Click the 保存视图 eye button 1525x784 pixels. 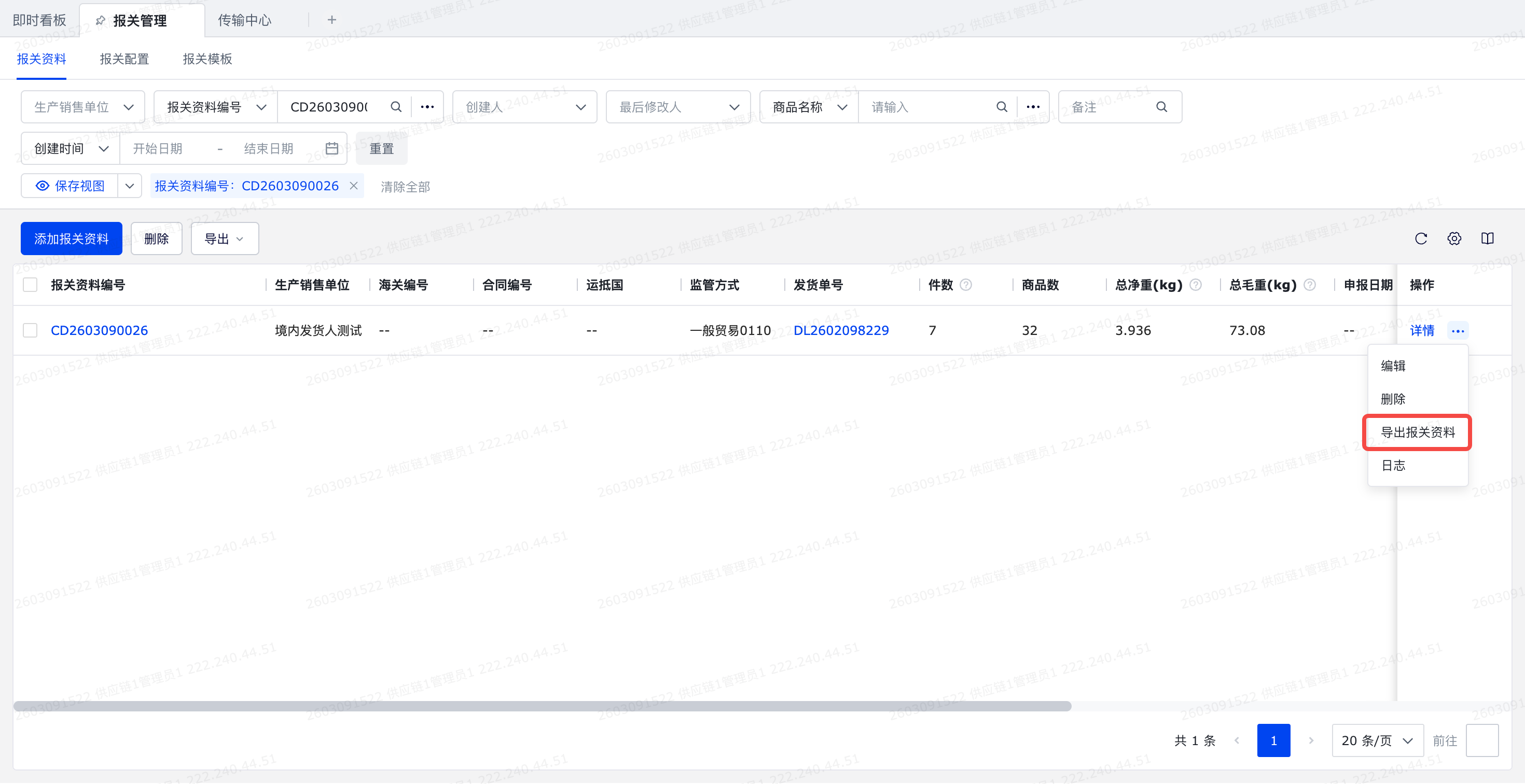[70, 186]
